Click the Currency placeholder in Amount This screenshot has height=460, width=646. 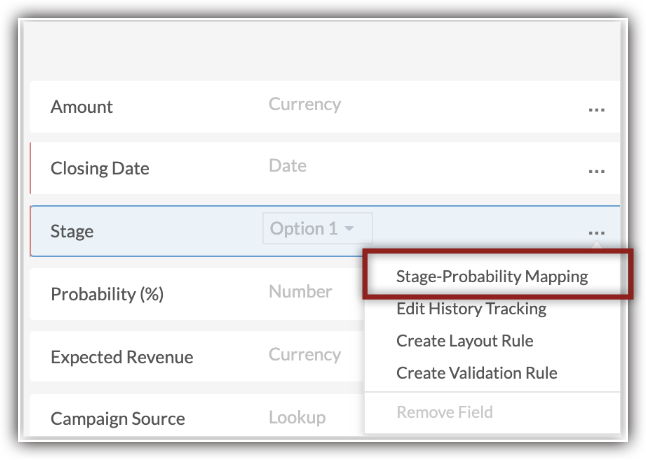click(x=304, y=104)
